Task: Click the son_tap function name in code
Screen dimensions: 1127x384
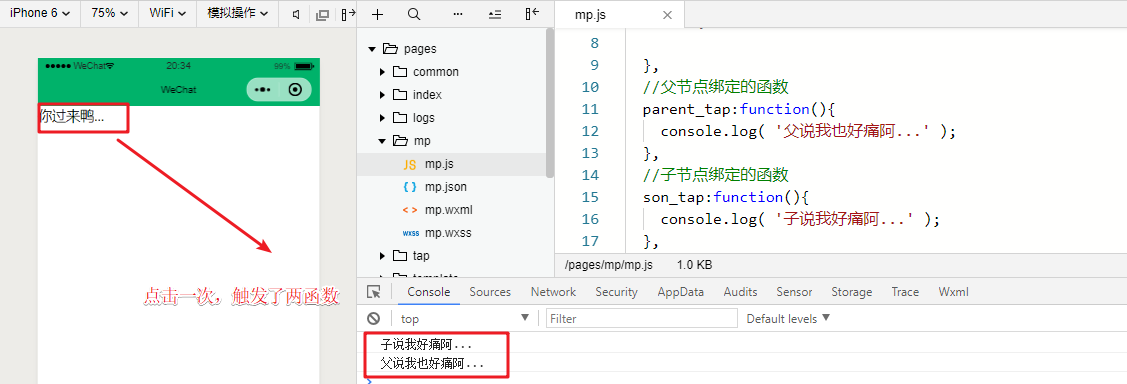Action: click(673, 197)
